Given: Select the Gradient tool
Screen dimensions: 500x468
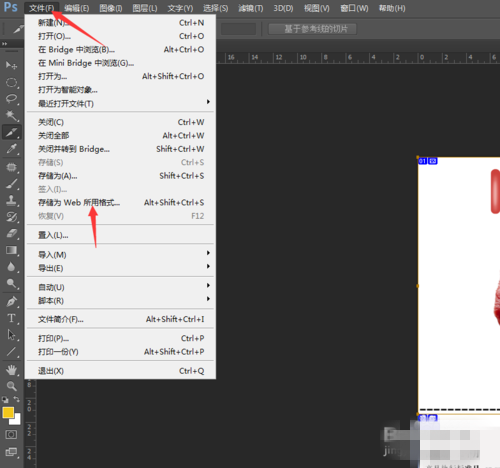Looking at the screenshot, I should (11, 250).
